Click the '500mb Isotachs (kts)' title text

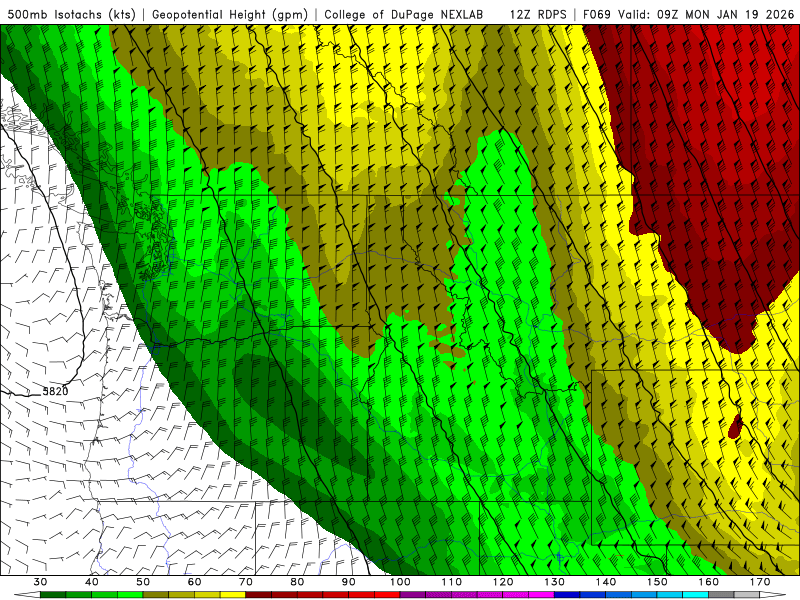(x=71, y=14)
